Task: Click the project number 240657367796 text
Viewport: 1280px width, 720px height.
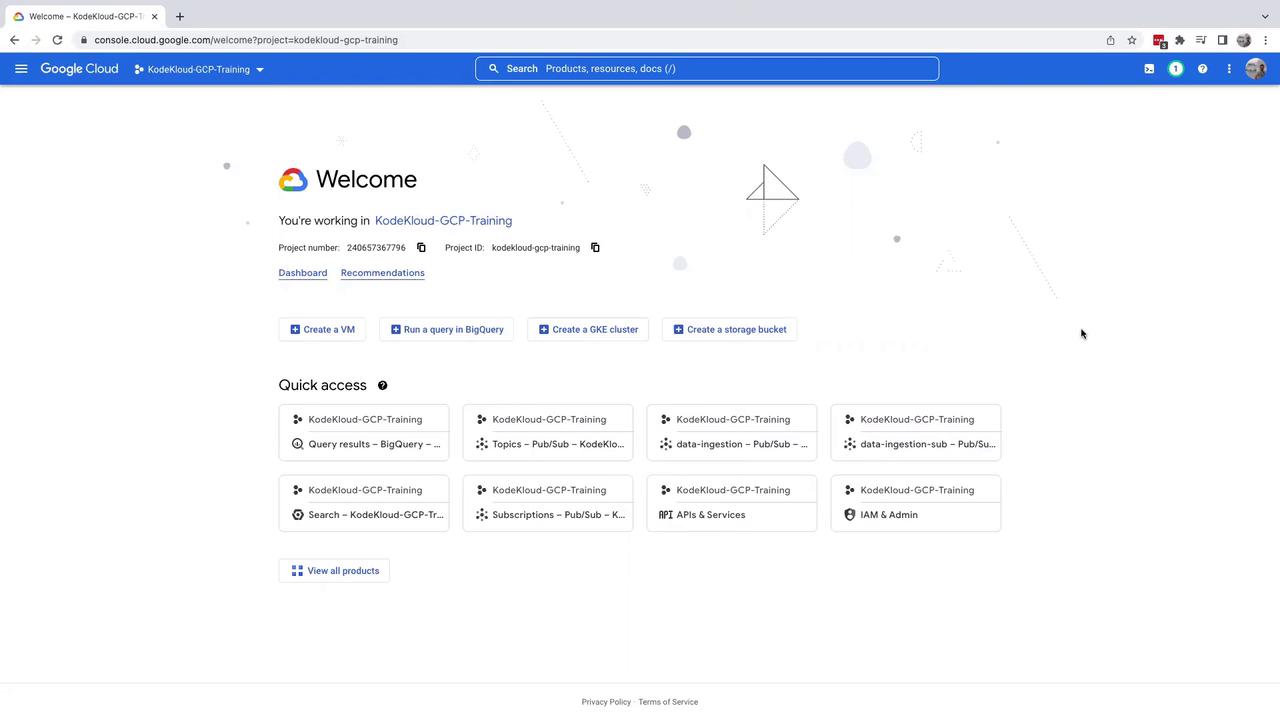Action: pos(376,248)
